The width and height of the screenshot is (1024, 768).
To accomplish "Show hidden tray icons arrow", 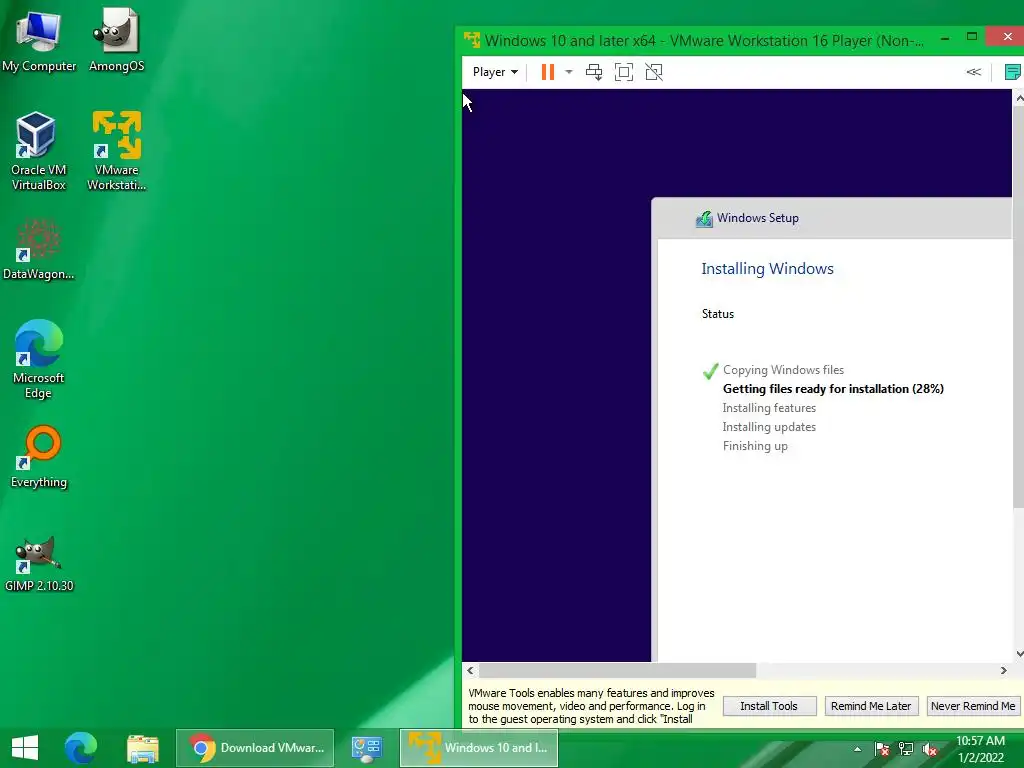I will point(857,749).
